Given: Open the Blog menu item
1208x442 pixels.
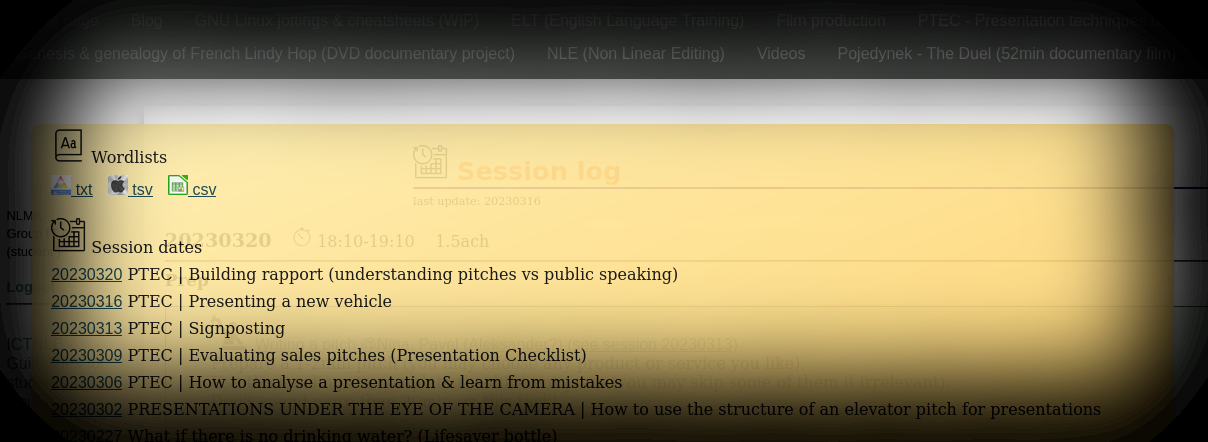Looking at the screenshot, I should coord(146,21).
